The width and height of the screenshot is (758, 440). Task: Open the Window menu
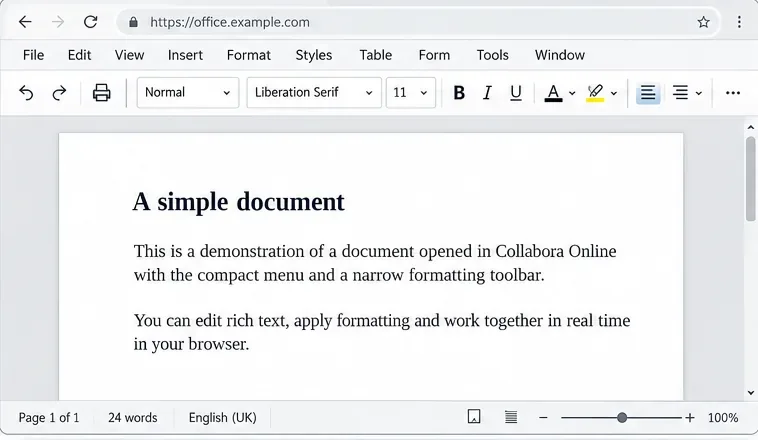pos(560,55)
